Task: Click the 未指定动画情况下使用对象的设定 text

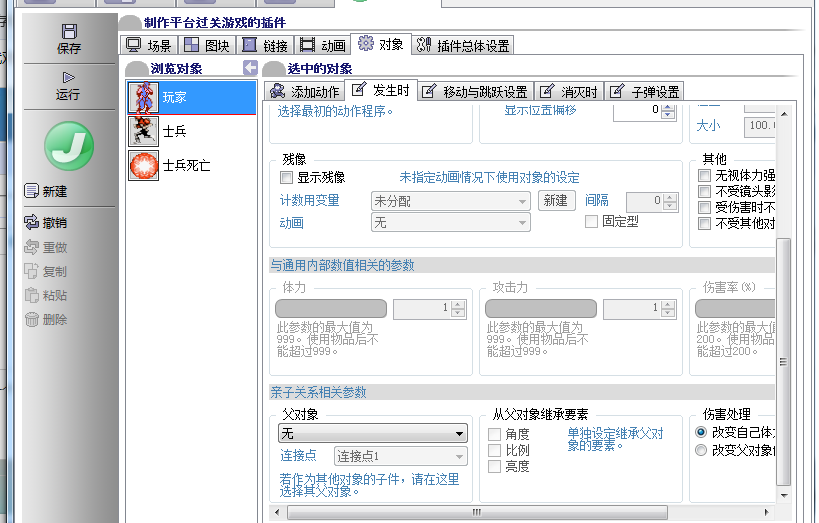Action: [x=489, y=178]
